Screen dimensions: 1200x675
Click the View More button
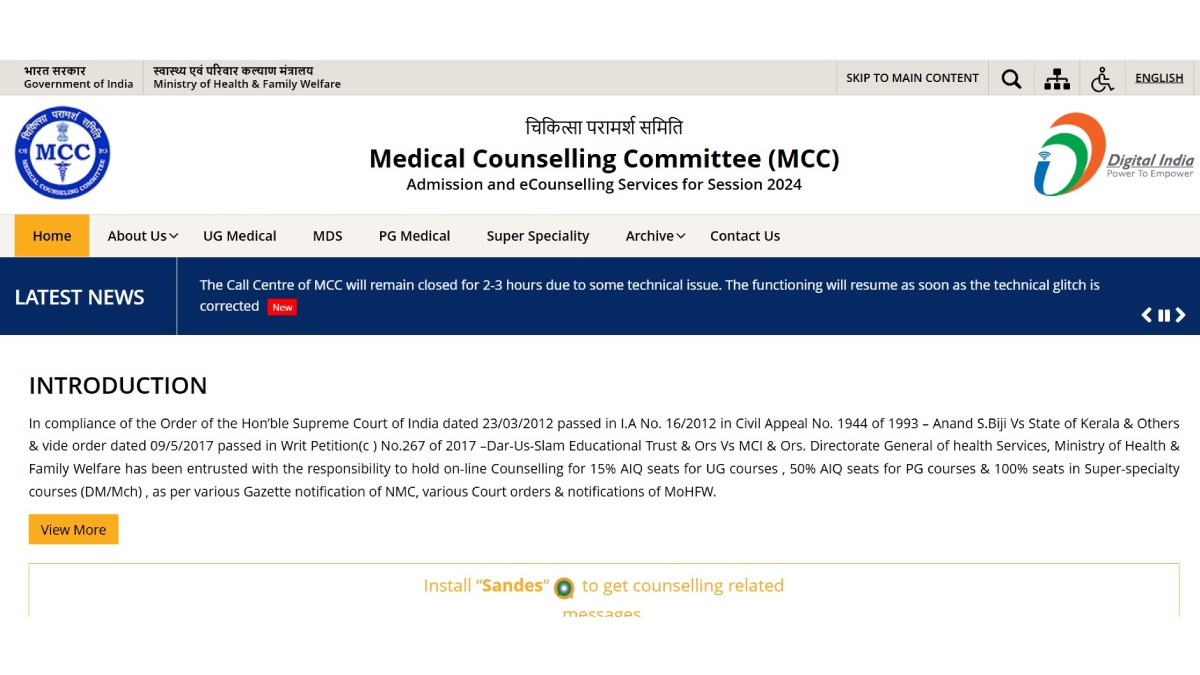pyautogui.click(x=73, y=530)
